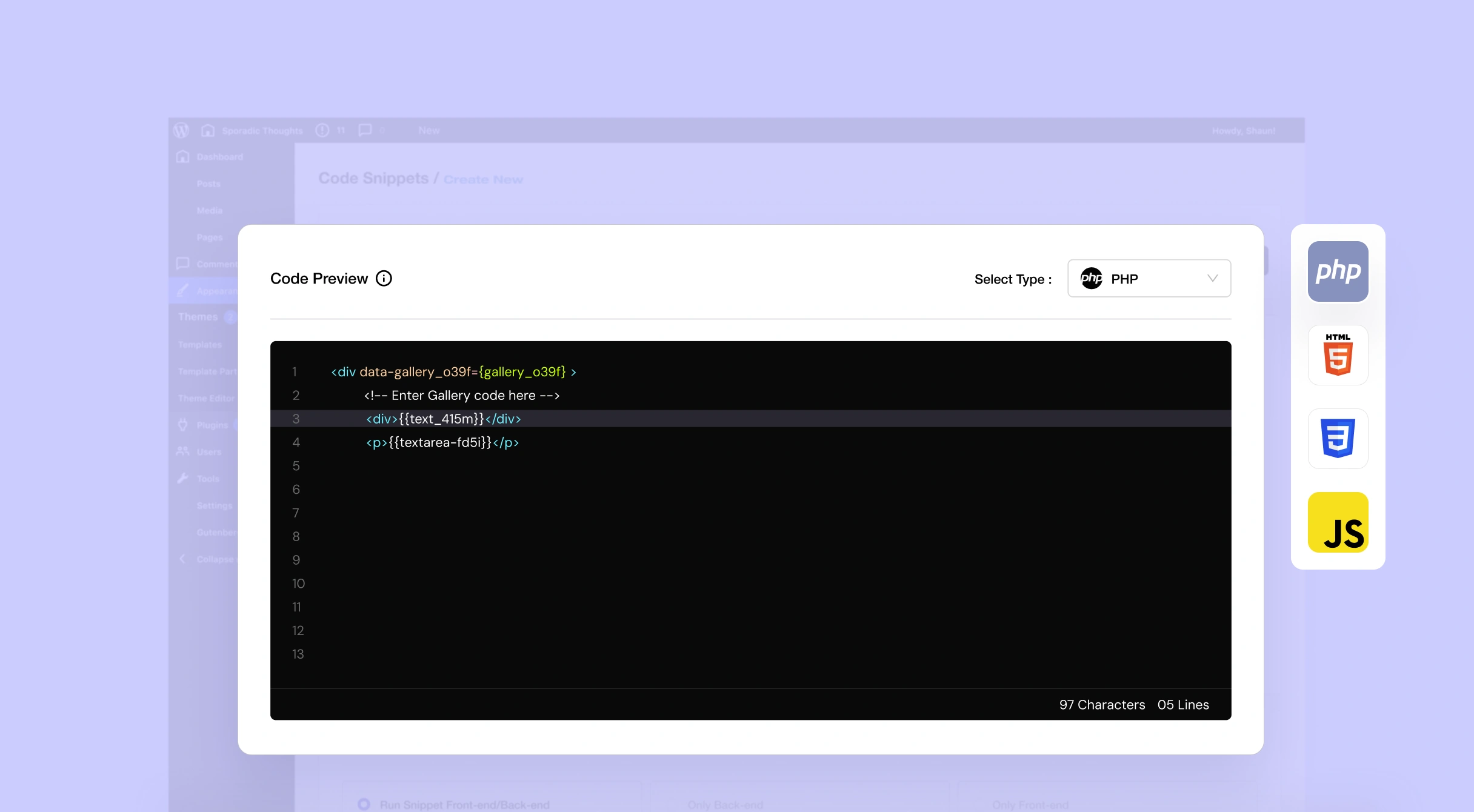Select the CSS icon in the right panel
The width and height of the screenshot is (1474, 812).
pos(1338,438)
